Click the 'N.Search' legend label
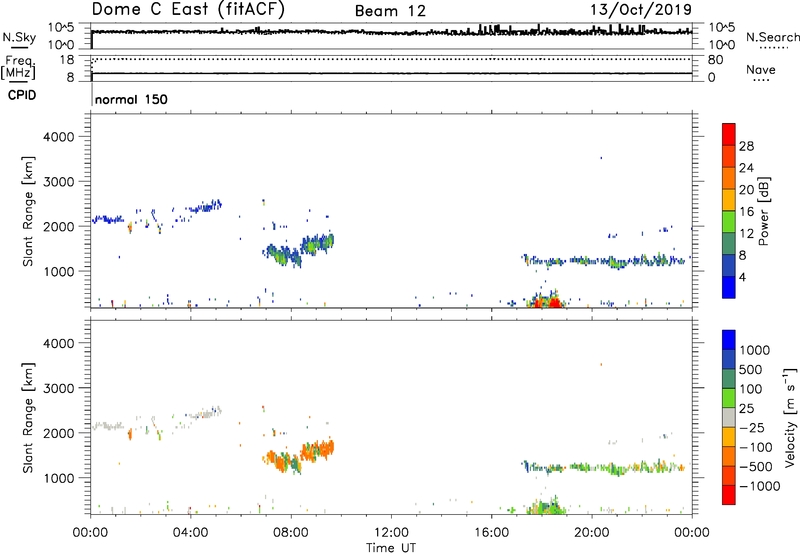This screenshot has width=800, height=554. 772,37
